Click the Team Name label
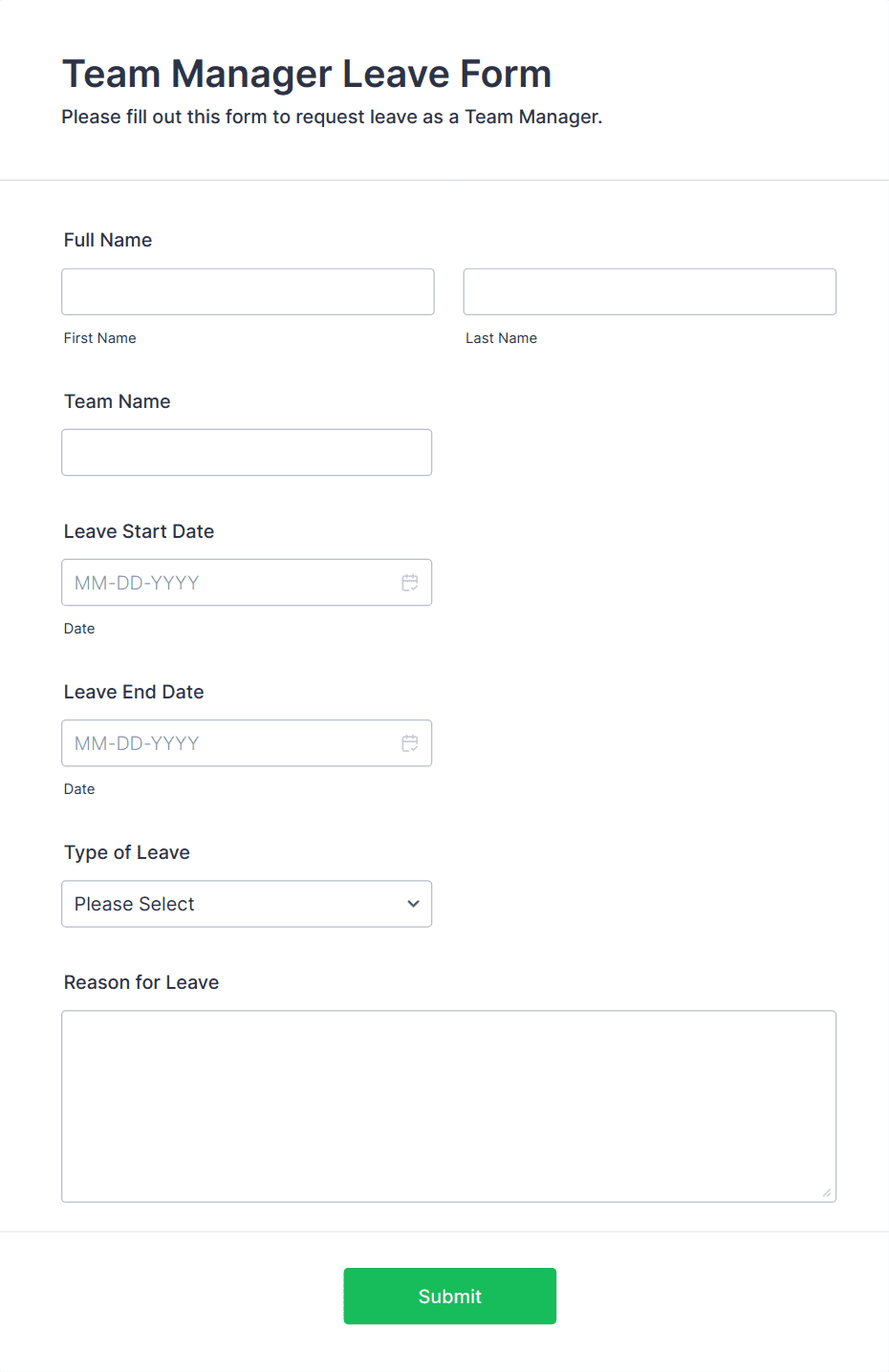Screen dimensions: 889x1372 pyautogui.click(x=118, y=401)
